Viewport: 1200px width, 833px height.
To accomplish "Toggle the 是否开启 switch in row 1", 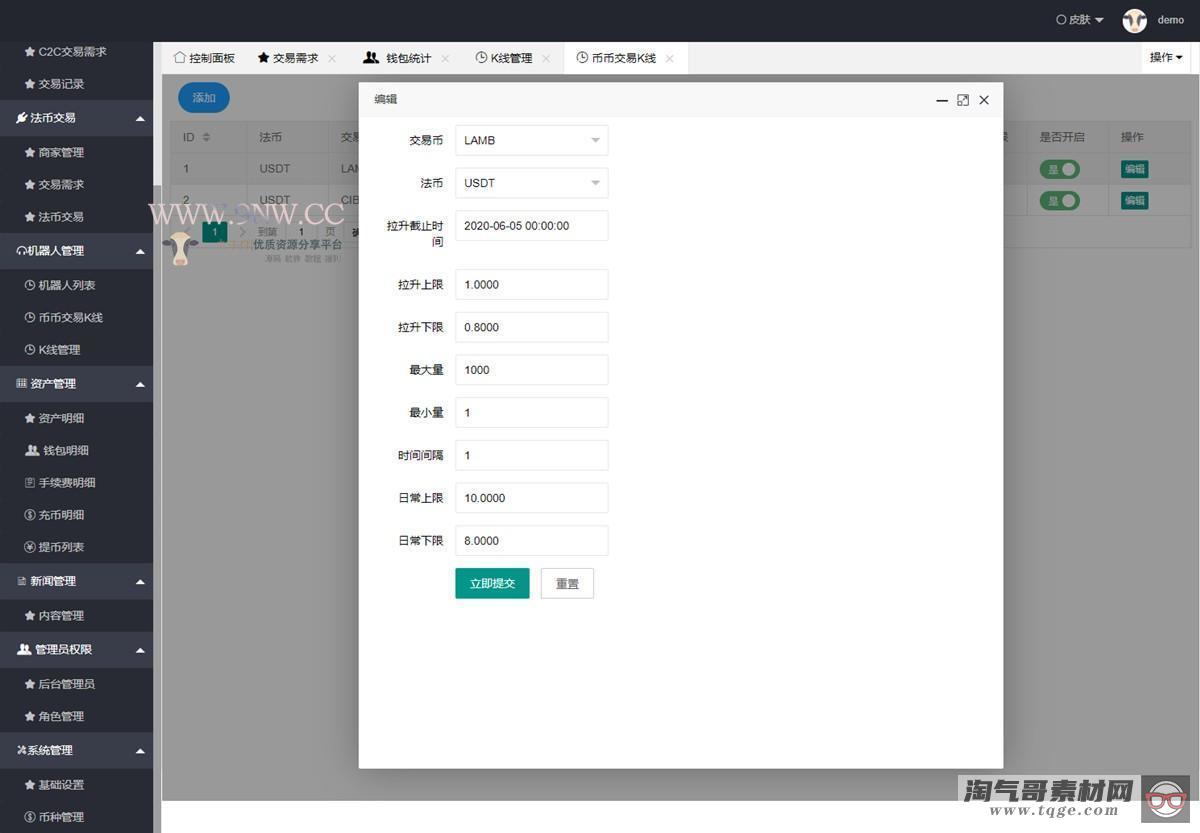I will coord(1059,169).
